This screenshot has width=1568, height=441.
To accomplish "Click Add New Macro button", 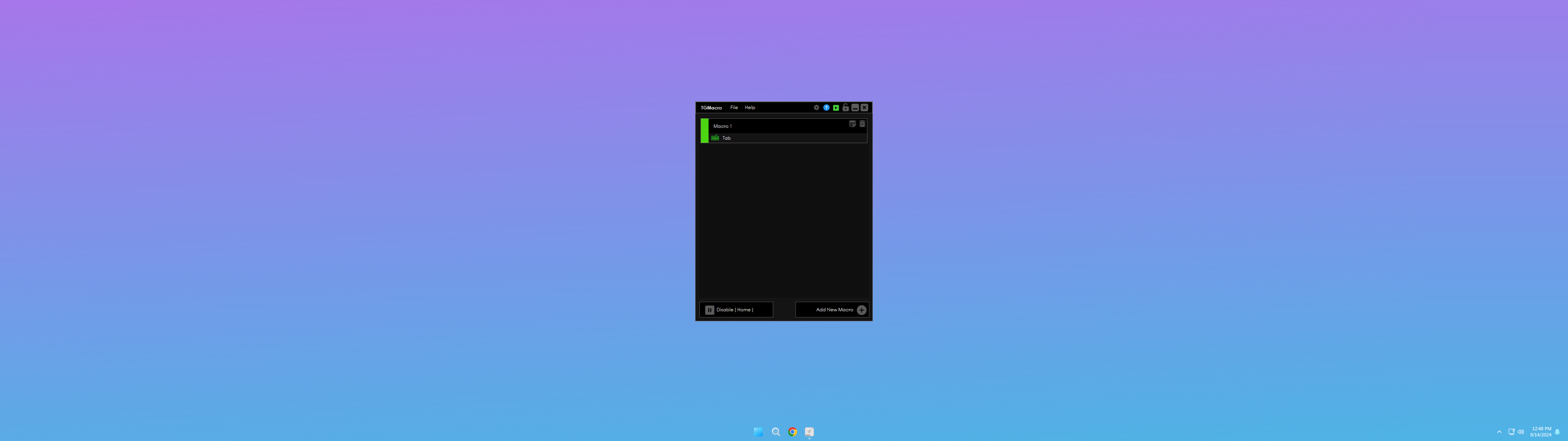I will point(832,309).
